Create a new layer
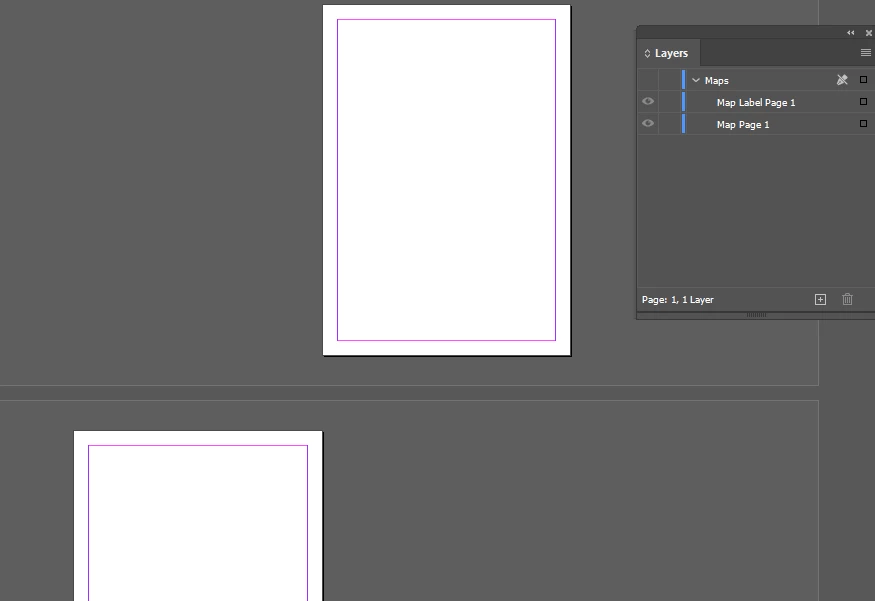This screenshot has width=875, height=601. point(820,300)
